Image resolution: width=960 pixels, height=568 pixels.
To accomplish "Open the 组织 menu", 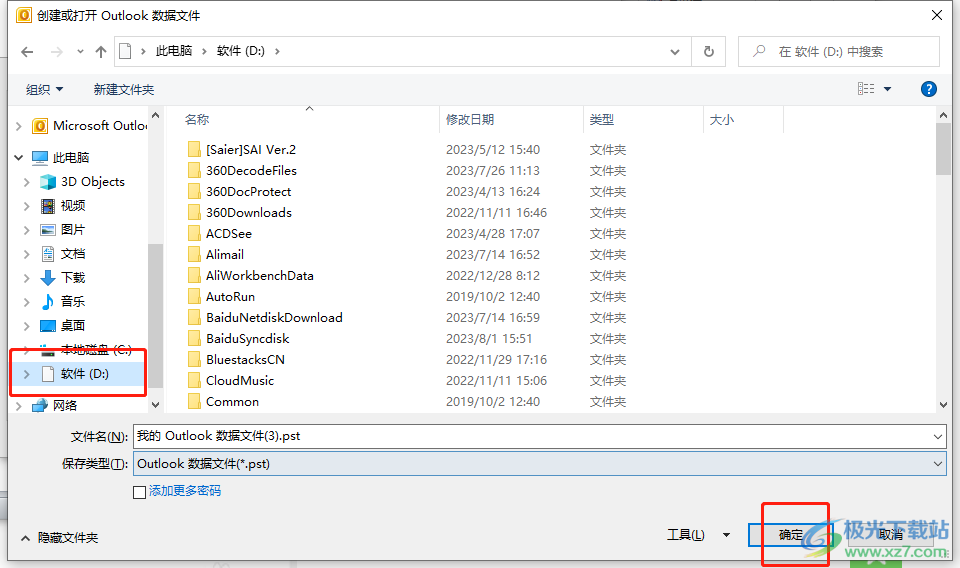I will point(44,89).
